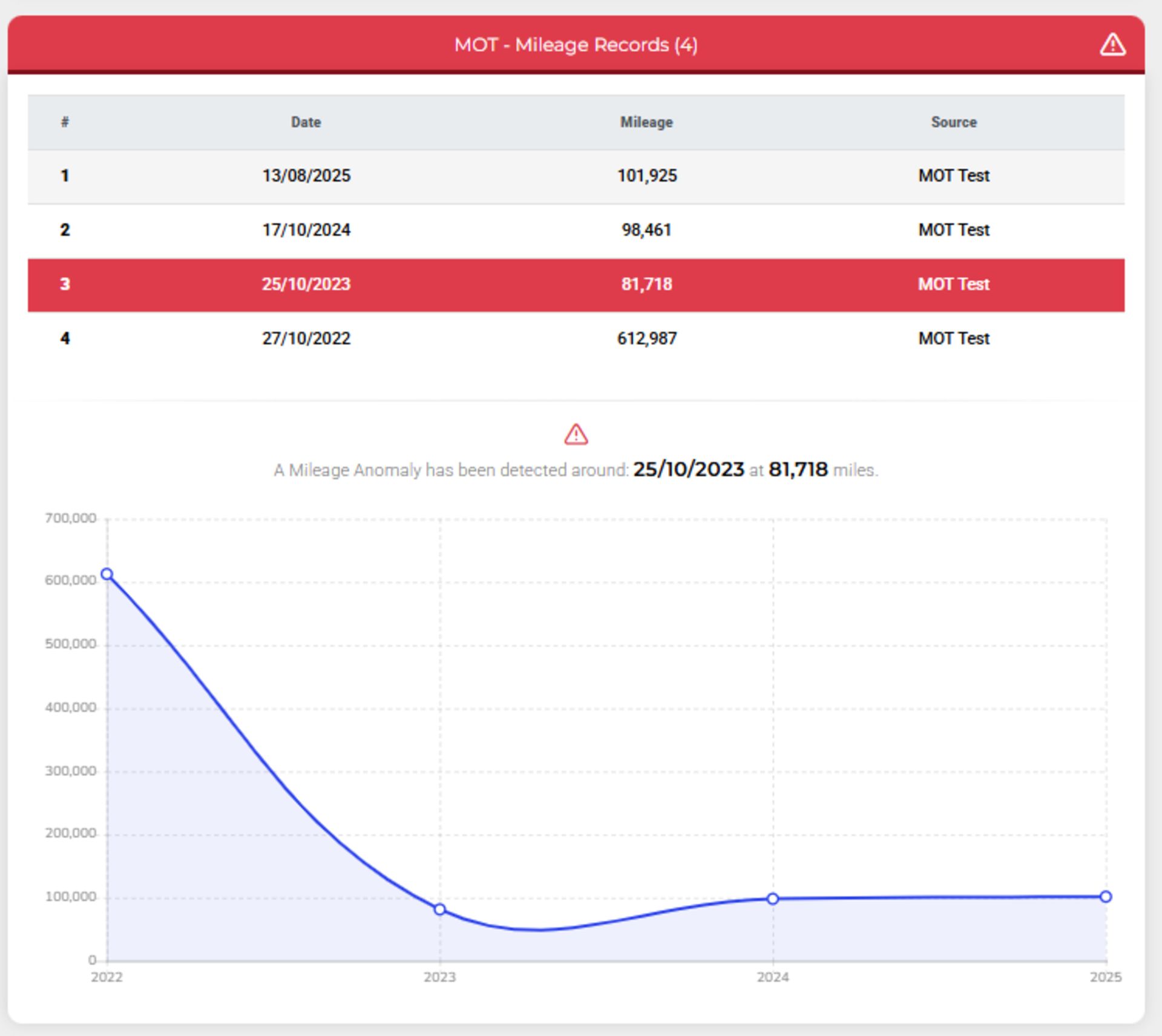Click the 2024 x-axis label
Screen dimensions: 1162x1036
[772, 977]
